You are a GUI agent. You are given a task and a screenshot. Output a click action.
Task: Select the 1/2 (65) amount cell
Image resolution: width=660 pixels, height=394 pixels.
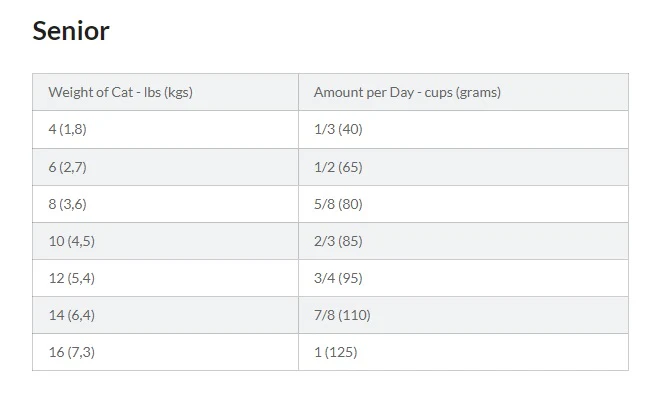463,167
